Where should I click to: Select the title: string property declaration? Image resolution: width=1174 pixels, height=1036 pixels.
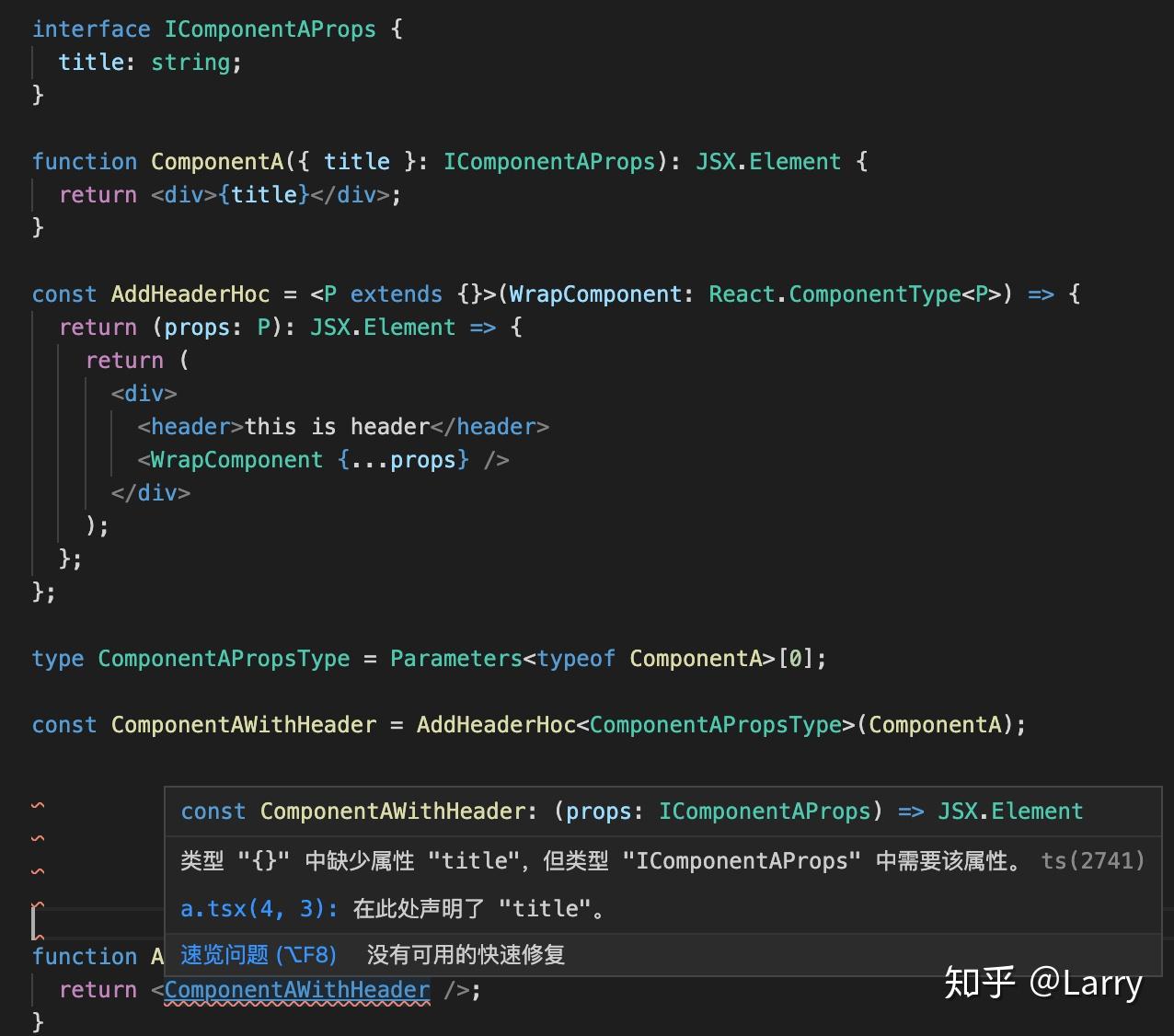pos(150,62)
